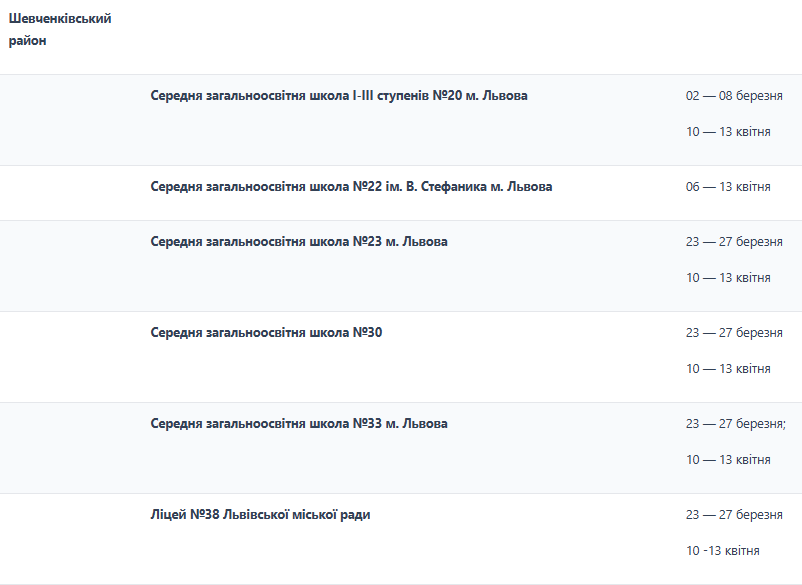This screenshot has height=585, width=802.
Task: Click the school №22 table row
Action: [x=401, y=193]
